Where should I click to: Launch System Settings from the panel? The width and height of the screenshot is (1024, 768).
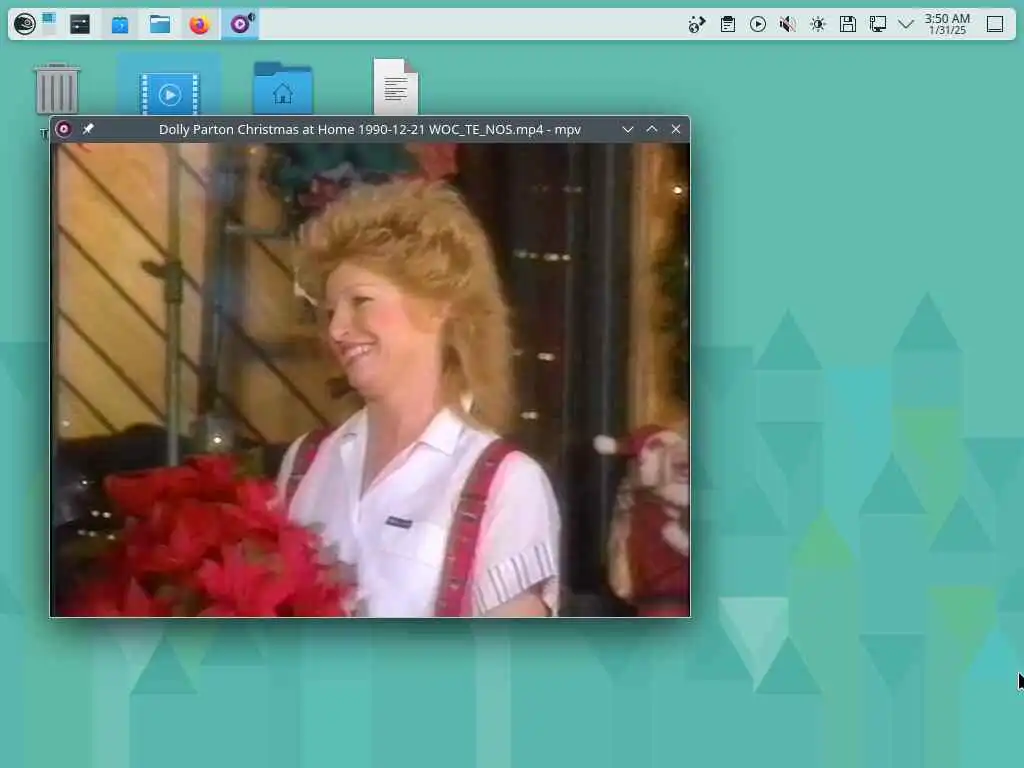click(x=80, y=24)
